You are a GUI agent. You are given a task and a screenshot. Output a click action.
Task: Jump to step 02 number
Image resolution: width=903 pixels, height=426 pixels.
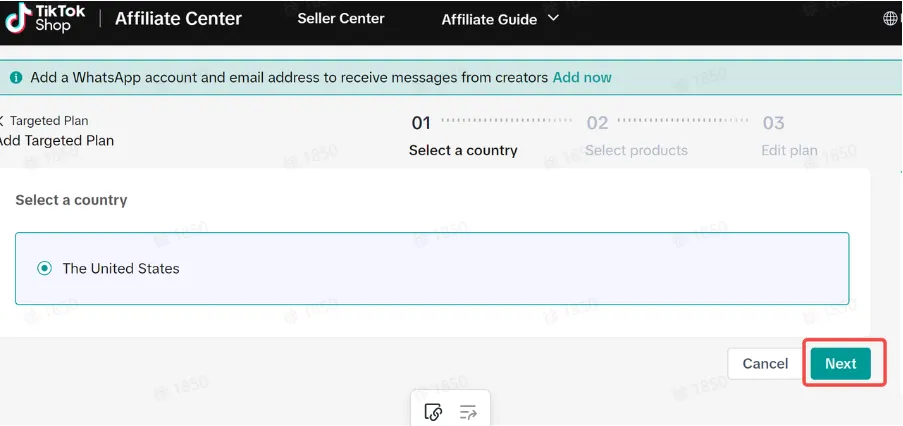[x=597, y=123]
